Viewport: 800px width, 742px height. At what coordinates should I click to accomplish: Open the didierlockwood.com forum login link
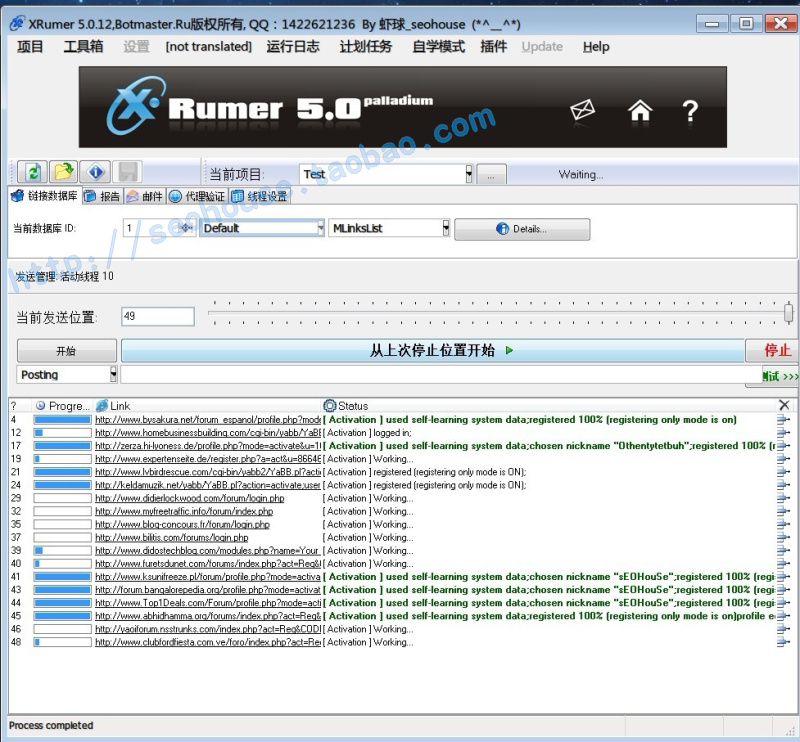pos(190,498)
